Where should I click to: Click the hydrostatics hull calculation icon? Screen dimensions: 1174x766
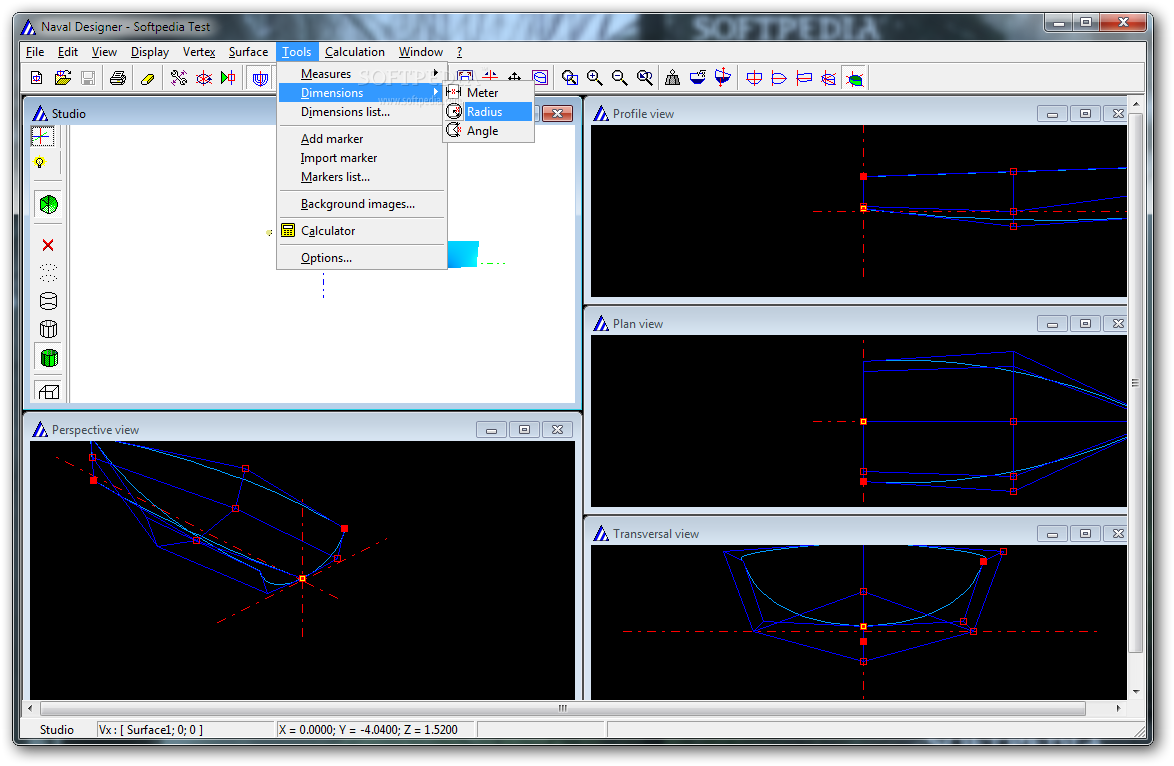click(x=698, y=78)
